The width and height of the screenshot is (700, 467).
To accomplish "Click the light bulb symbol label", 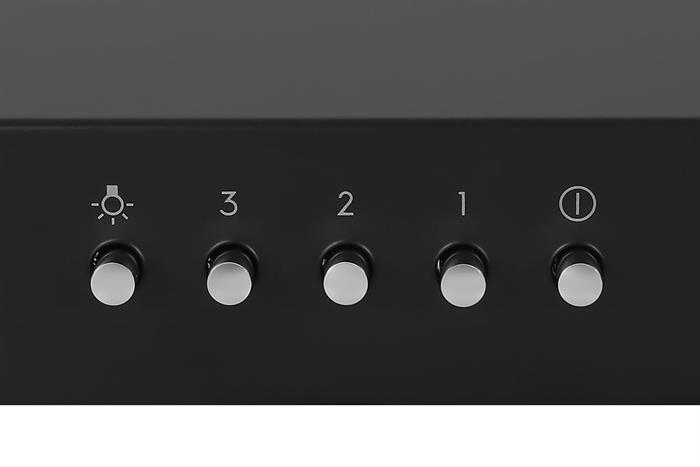I will click(112, 204).
